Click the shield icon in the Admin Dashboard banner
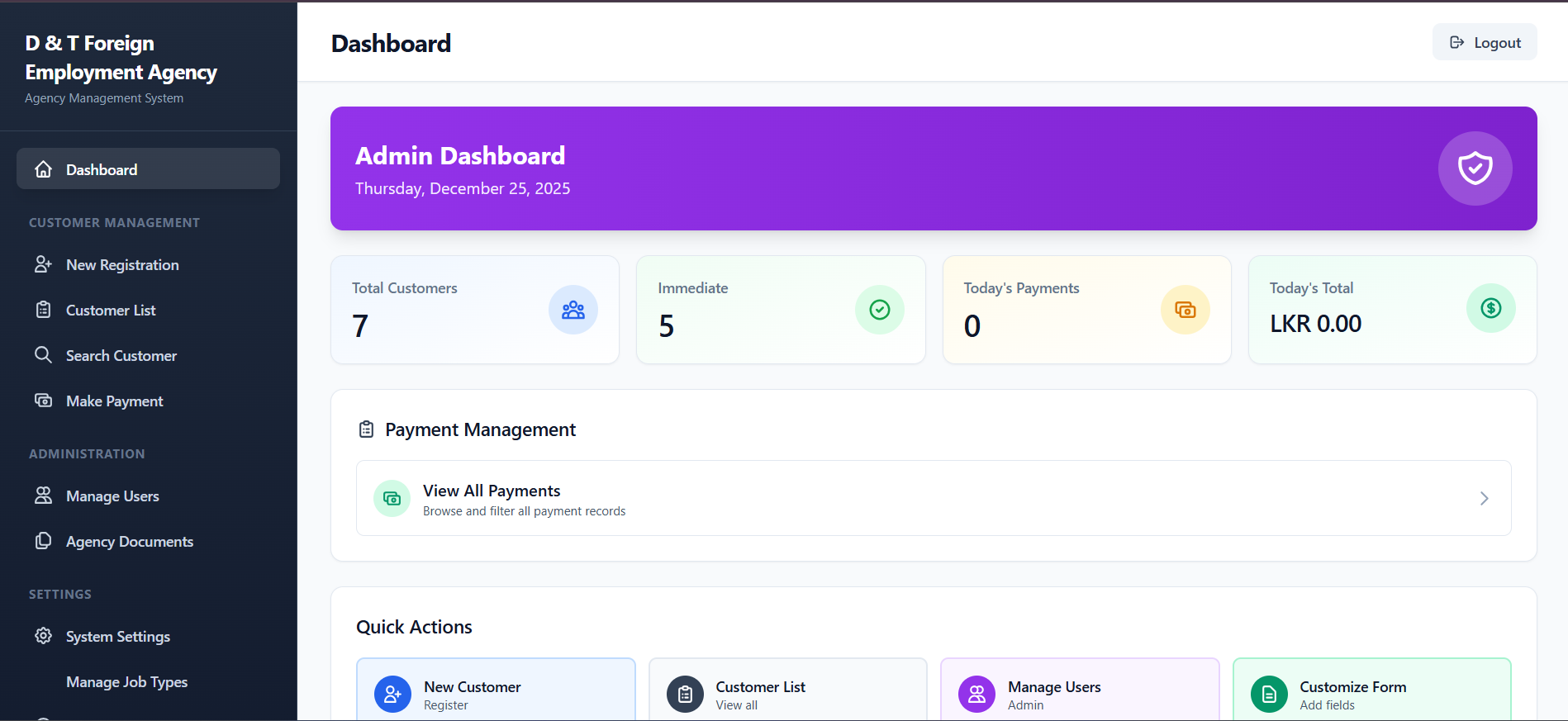This screenshot has height=721, width=1568. click(x=1475, y=168)
